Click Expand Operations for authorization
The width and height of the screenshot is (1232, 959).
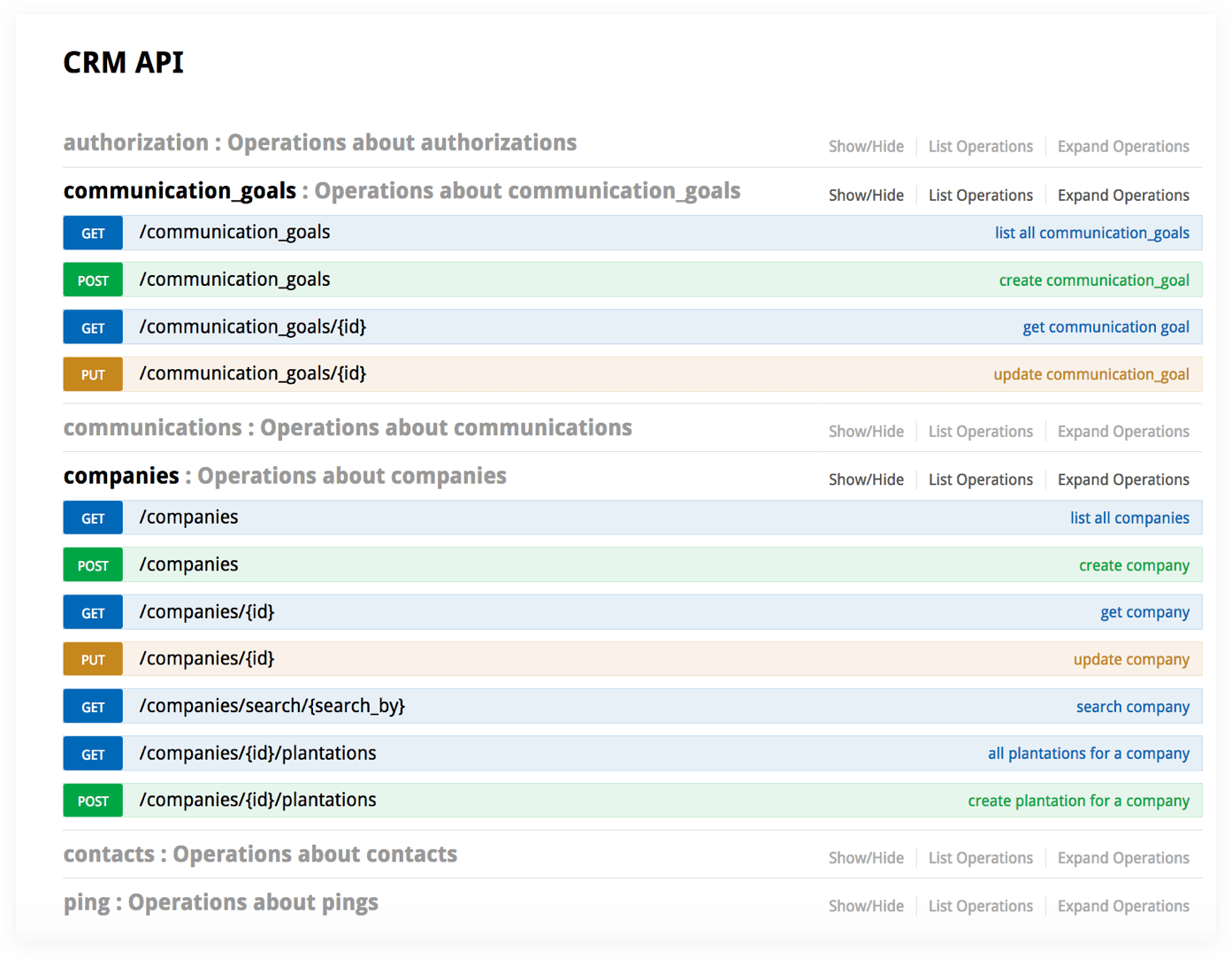1123,147
